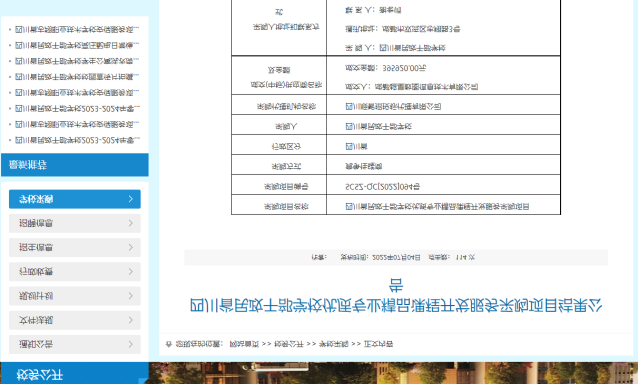This screenshot has width=638, height=384.
Task: Click the arrow icon beside 招生信息
Action: point(131,247)
